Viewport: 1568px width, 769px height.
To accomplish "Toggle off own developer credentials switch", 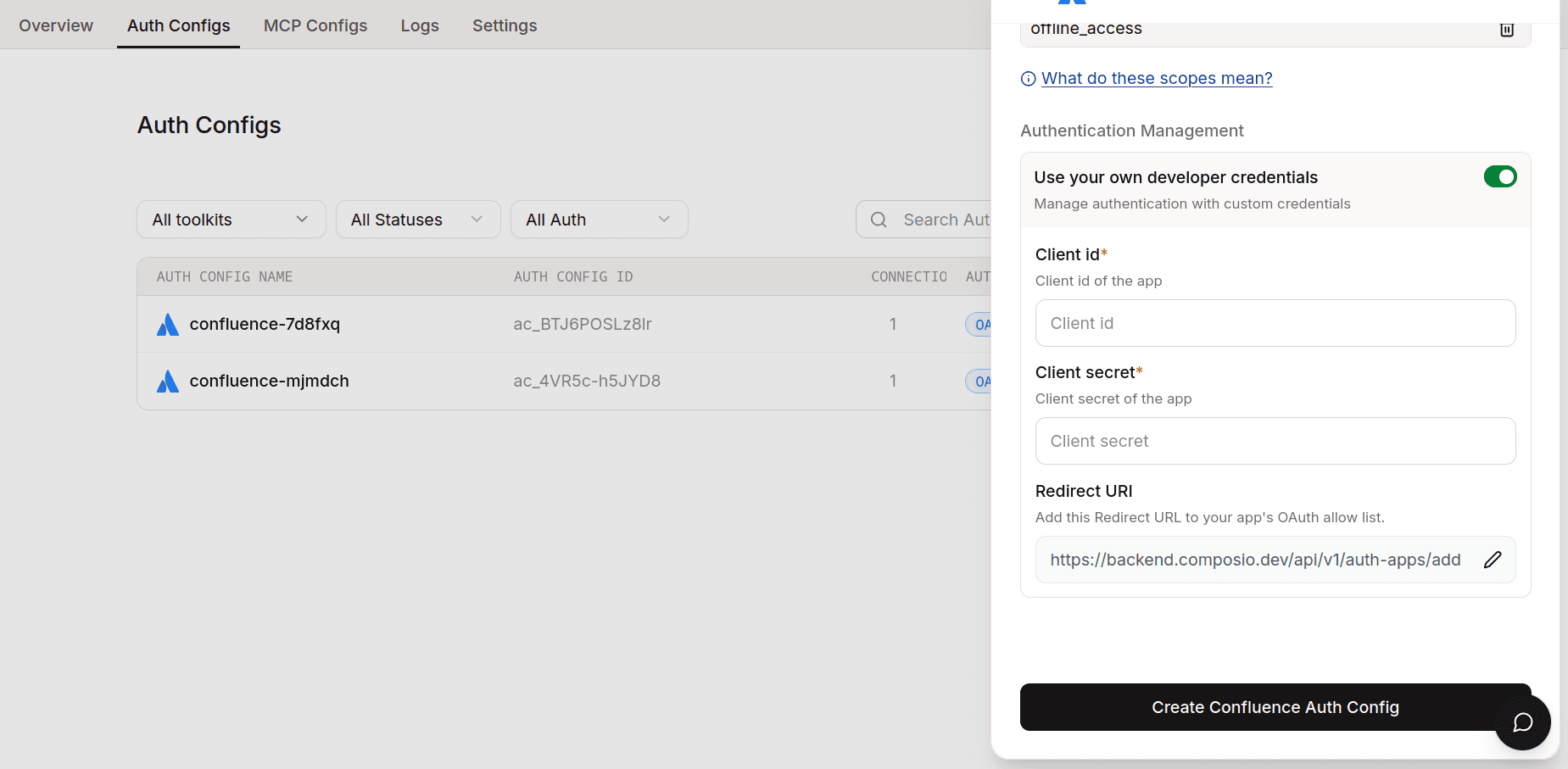I will [1499, 176].
